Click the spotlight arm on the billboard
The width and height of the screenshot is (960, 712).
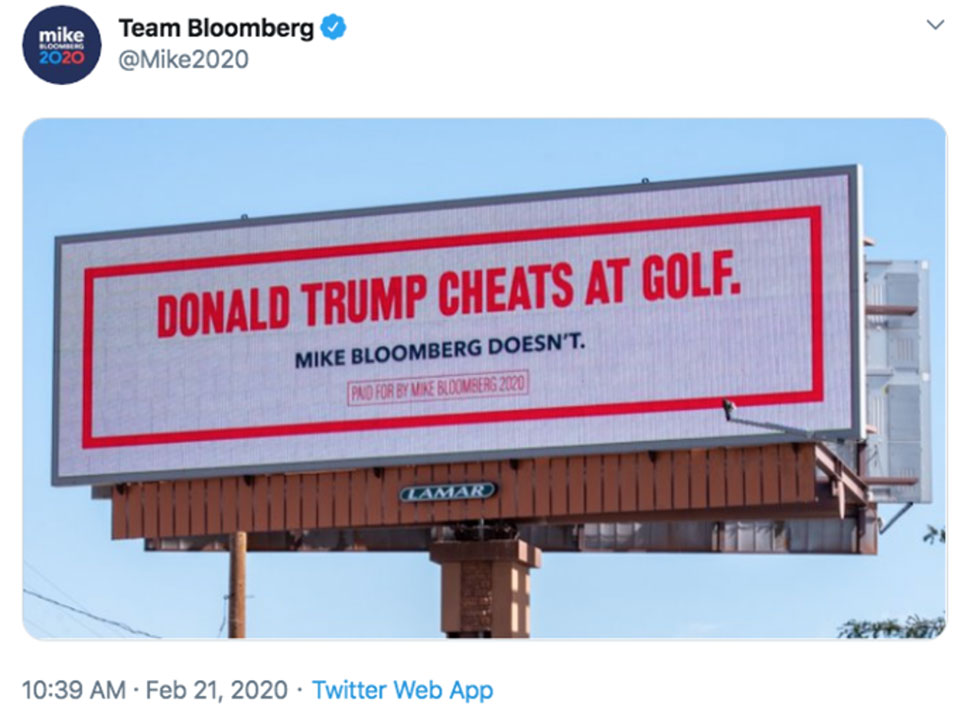[x=768, y=418]
